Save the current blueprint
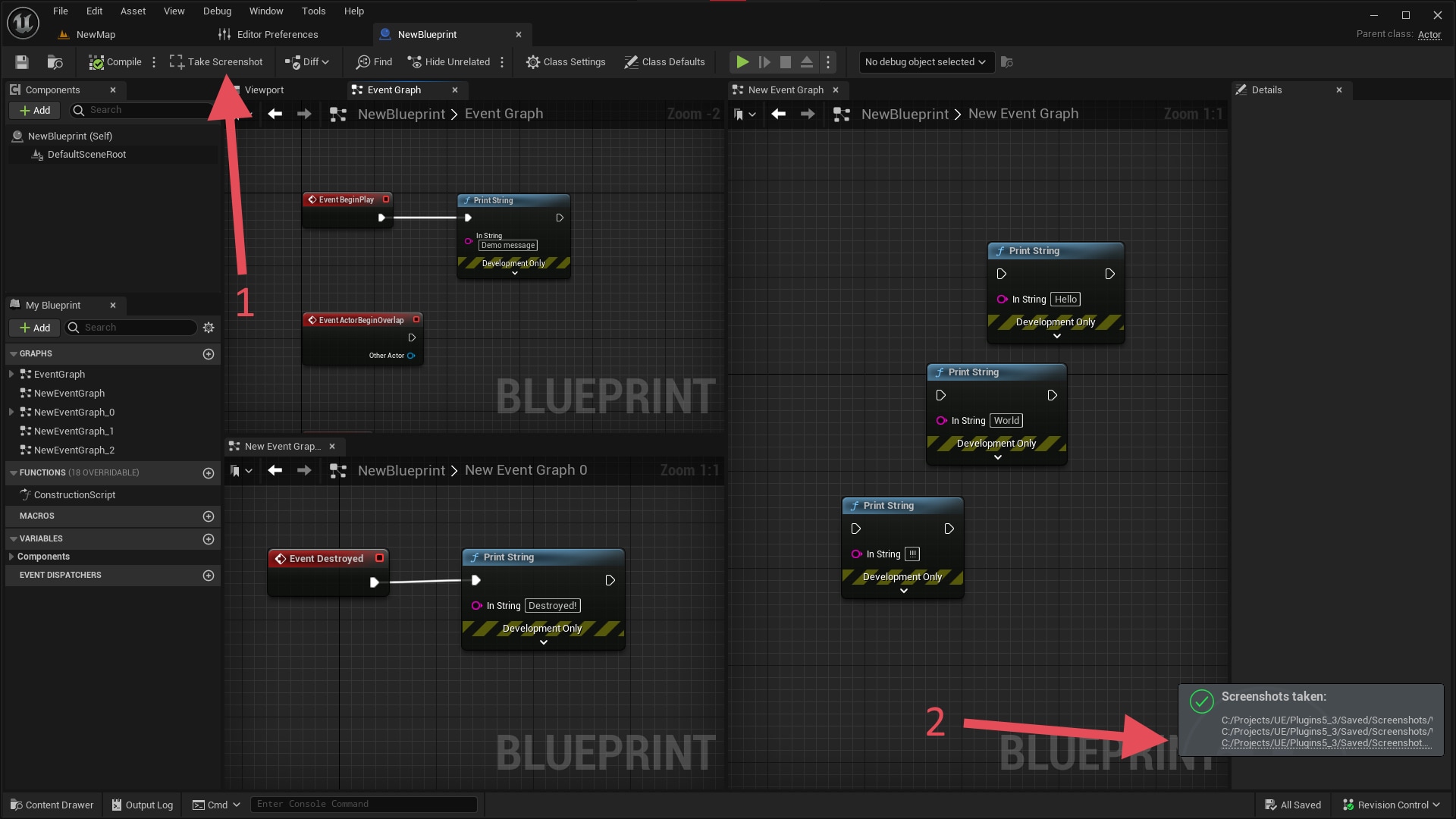 tap(21, 61)
